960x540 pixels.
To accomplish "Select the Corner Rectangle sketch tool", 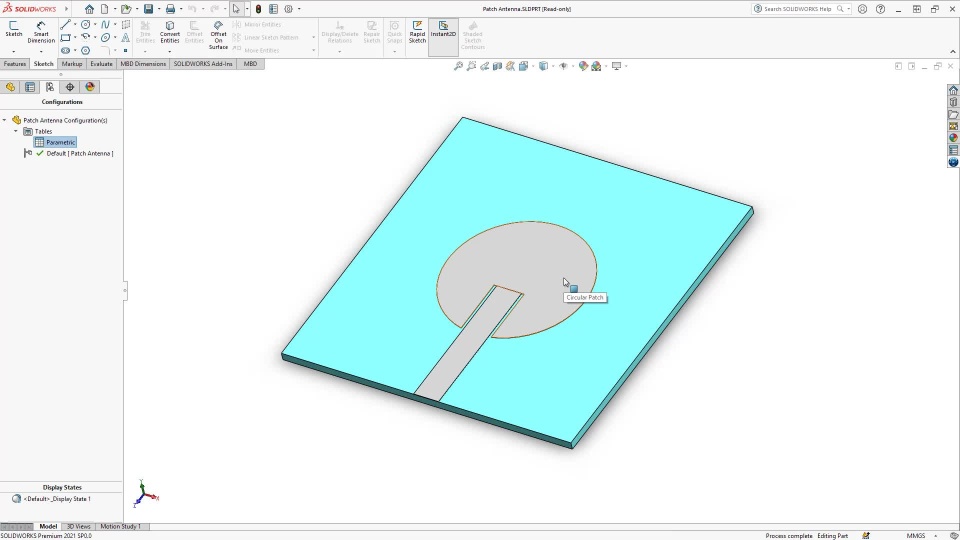I will [x=66, y=37].
